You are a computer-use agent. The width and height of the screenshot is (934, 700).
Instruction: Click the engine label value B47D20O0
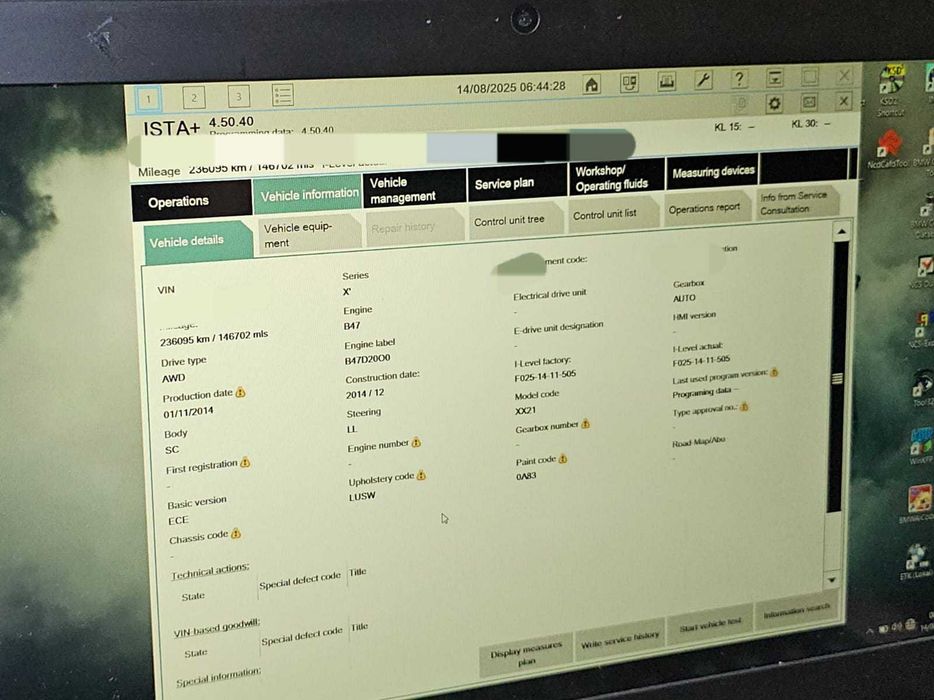point(368,359)
